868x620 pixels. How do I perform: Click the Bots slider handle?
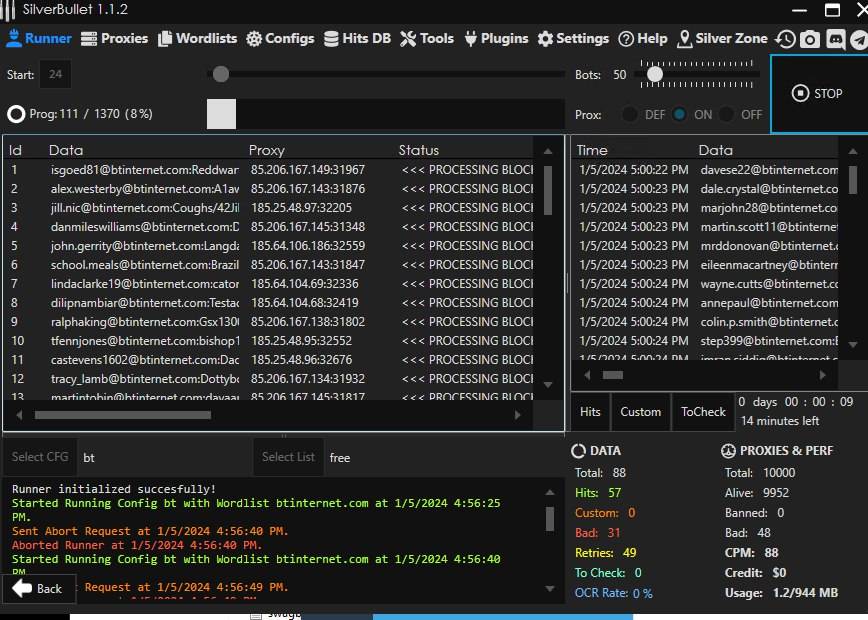655,74
